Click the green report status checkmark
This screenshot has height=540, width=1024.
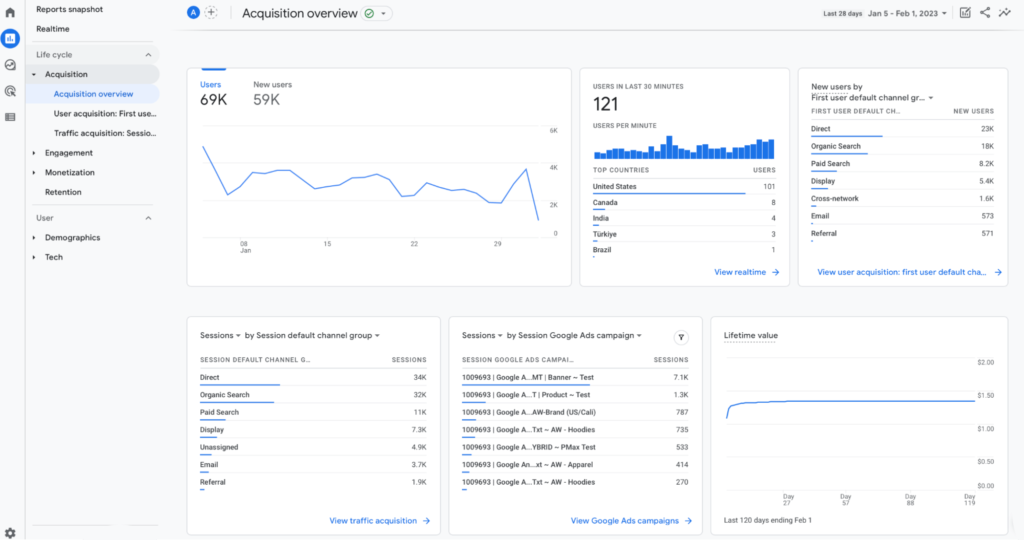[x=370, y=13]
